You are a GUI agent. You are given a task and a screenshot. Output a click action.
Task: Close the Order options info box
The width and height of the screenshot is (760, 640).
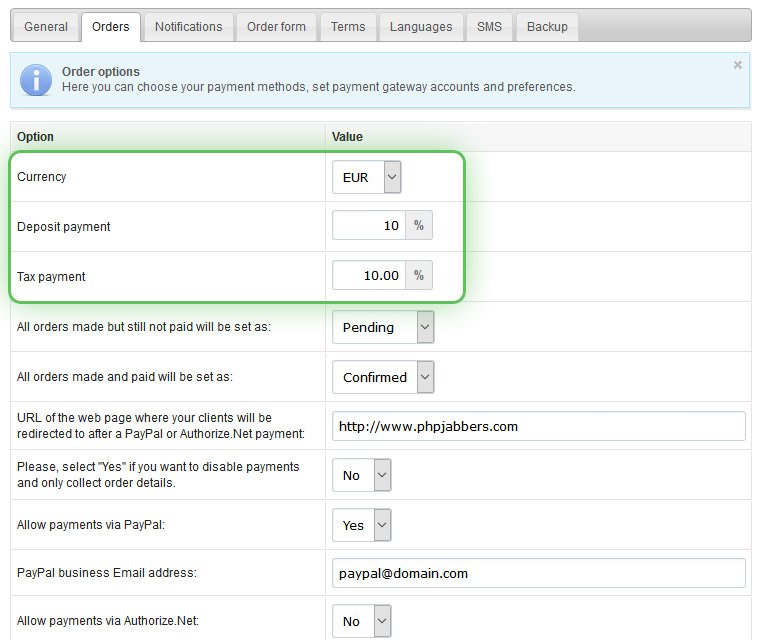[737, 65]
